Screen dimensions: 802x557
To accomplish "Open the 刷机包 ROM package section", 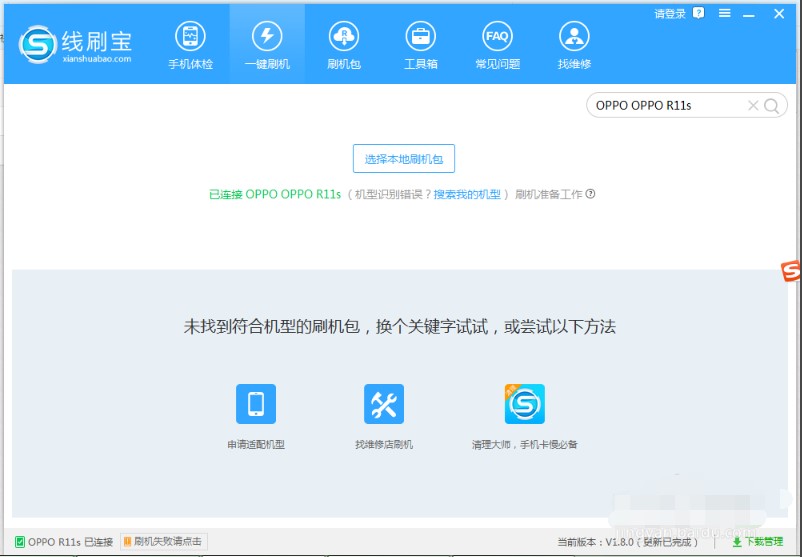I will tap(343, 44).
